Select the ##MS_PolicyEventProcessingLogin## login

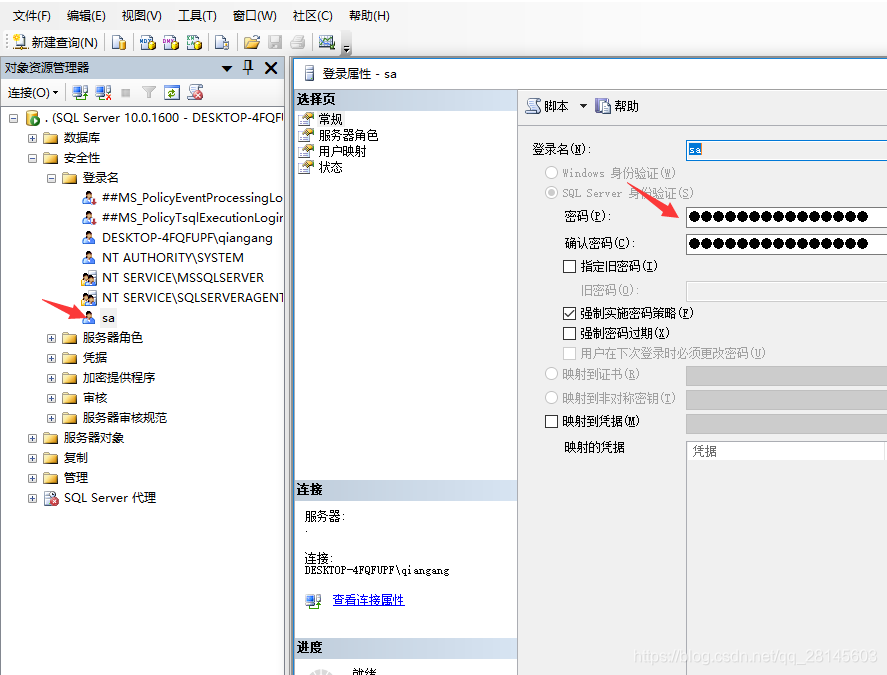click(x=192, y=197)
